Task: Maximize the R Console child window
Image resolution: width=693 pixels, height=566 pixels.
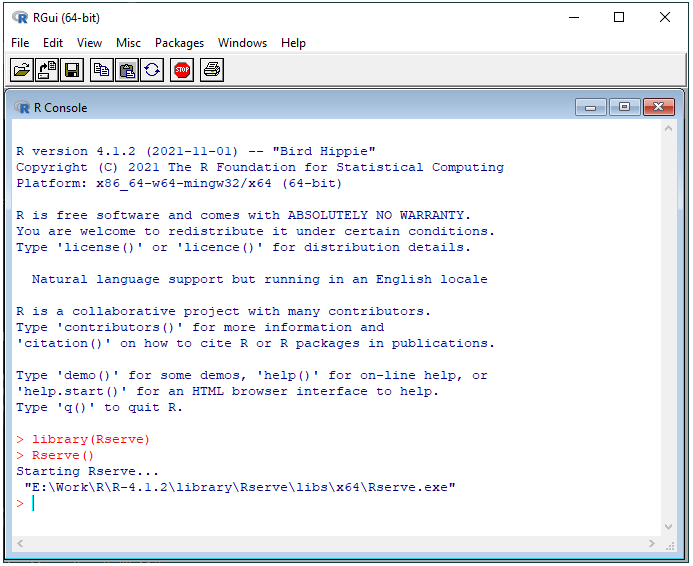Action: 624,107
